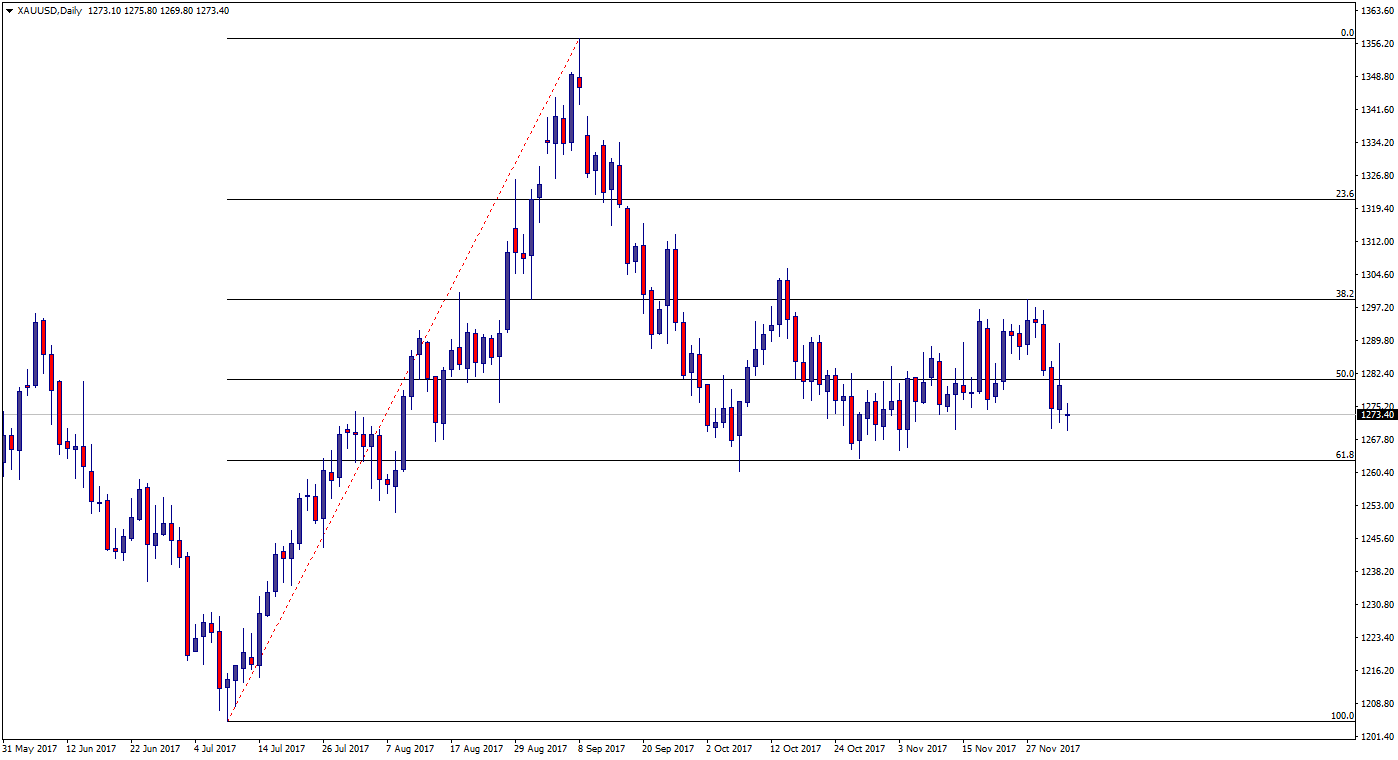Screen dimensions: 1398x760
Task: Click the red dashed Fibonacci trend line
Action: click(x=400, y=380)
